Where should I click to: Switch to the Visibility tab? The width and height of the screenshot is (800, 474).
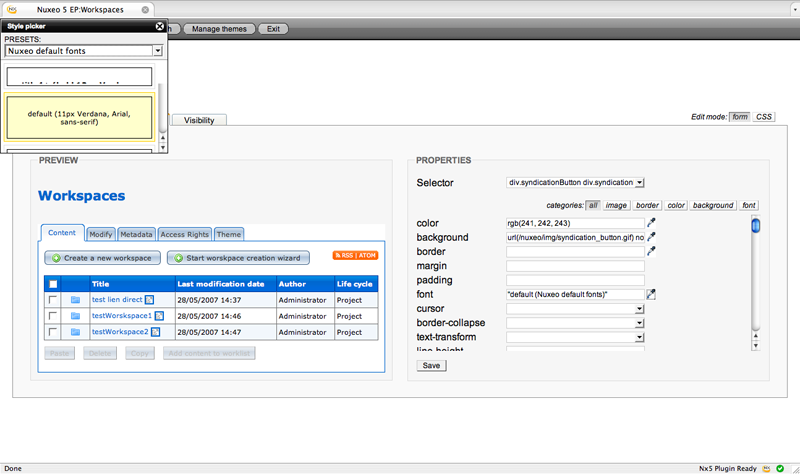(199, 120)
